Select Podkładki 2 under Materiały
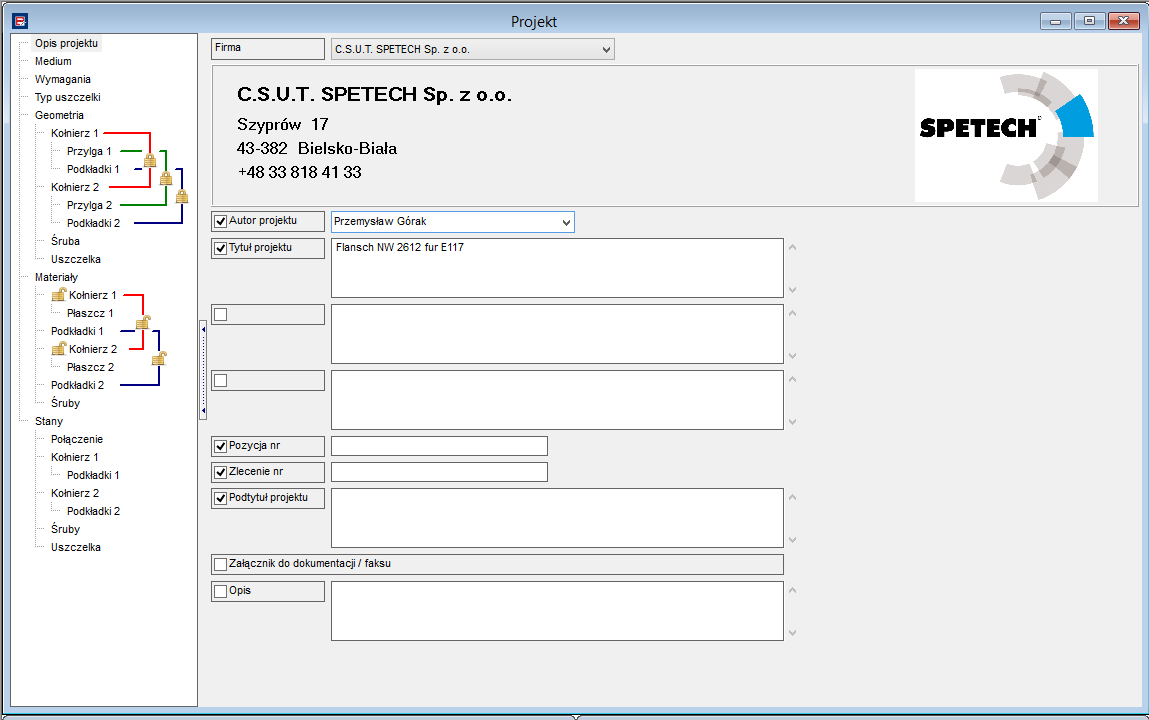Viewport: 1149px width, 720px height. (77, 385)
